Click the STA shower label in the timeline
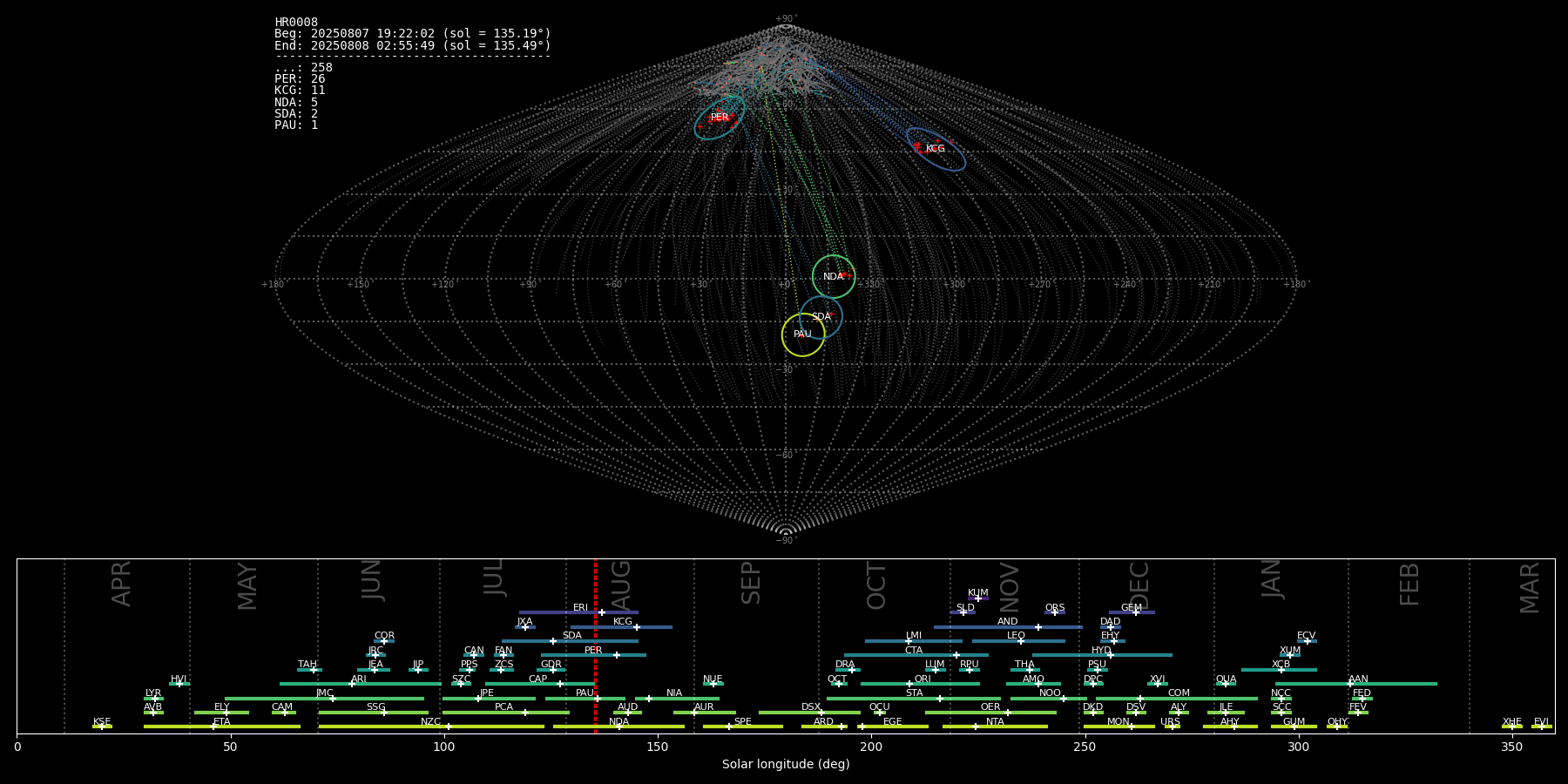This screenshot has height=784, width=1568. click(914, 693)
